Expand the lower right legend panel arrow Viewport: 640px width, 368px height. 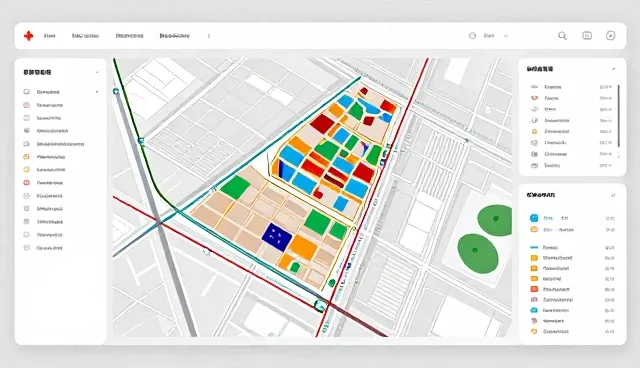click(613, 195)
